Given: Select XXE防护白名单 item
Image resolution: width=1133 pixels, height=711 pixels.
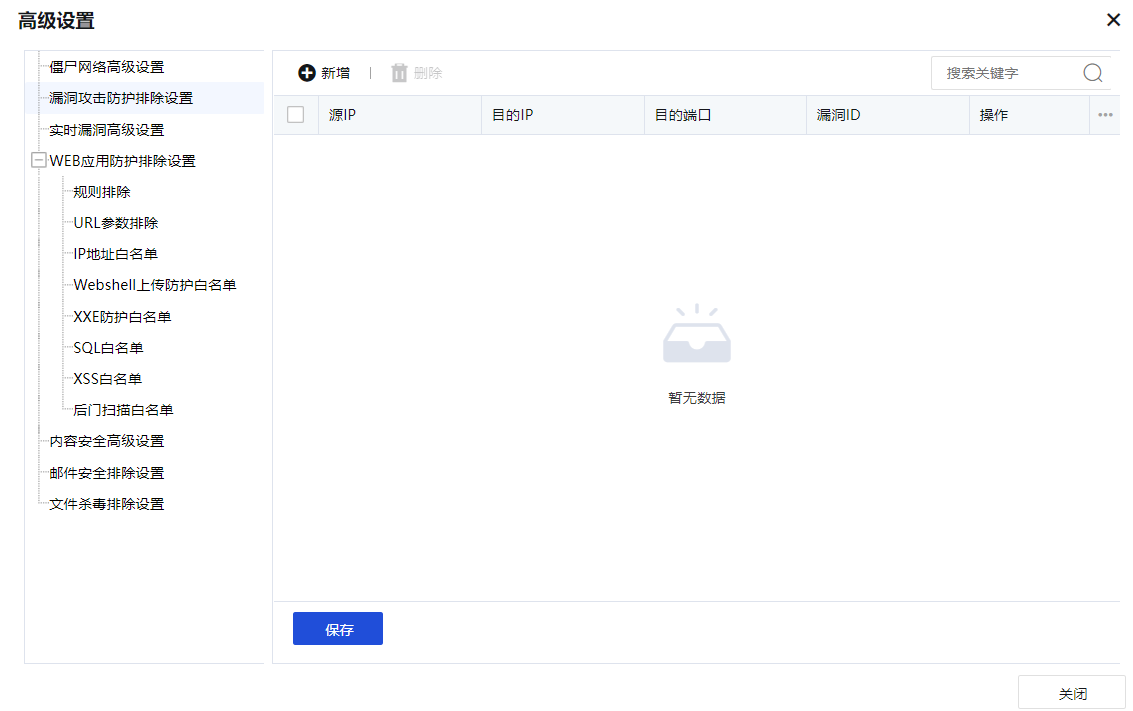Looking at the screenshot, I should click(x=122, y=317).
